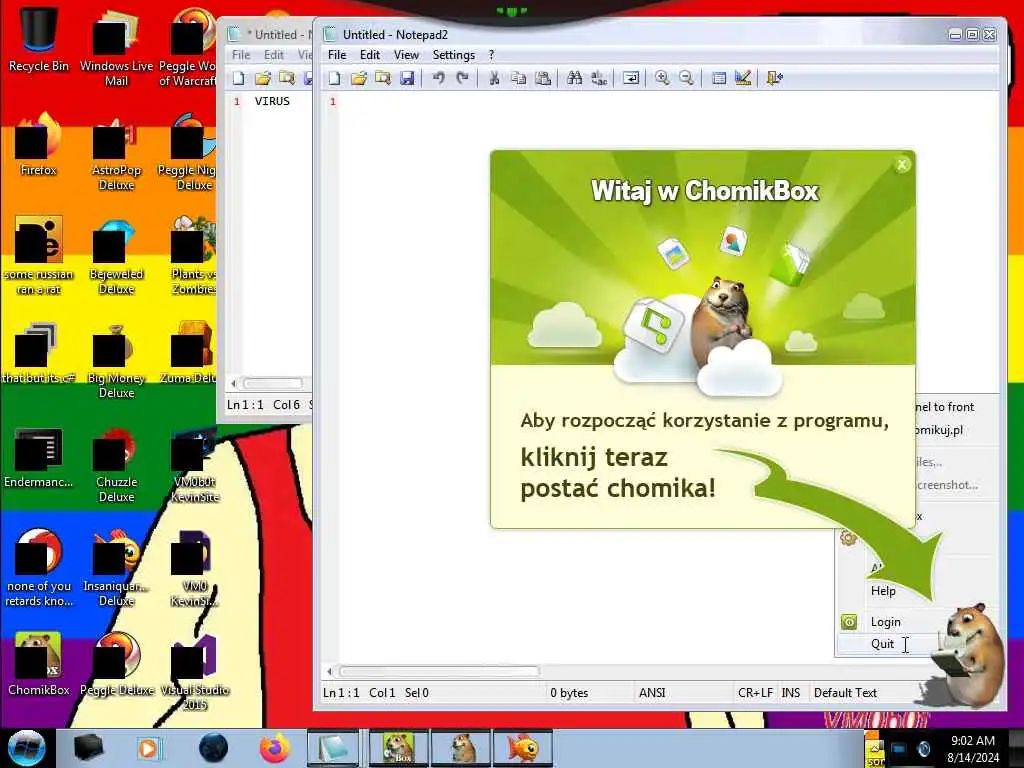1024x768 pixels.
Task: Click the ChomikBox taskbar button labeled Box
Action: pyautogui.click(x=398, y=748)
